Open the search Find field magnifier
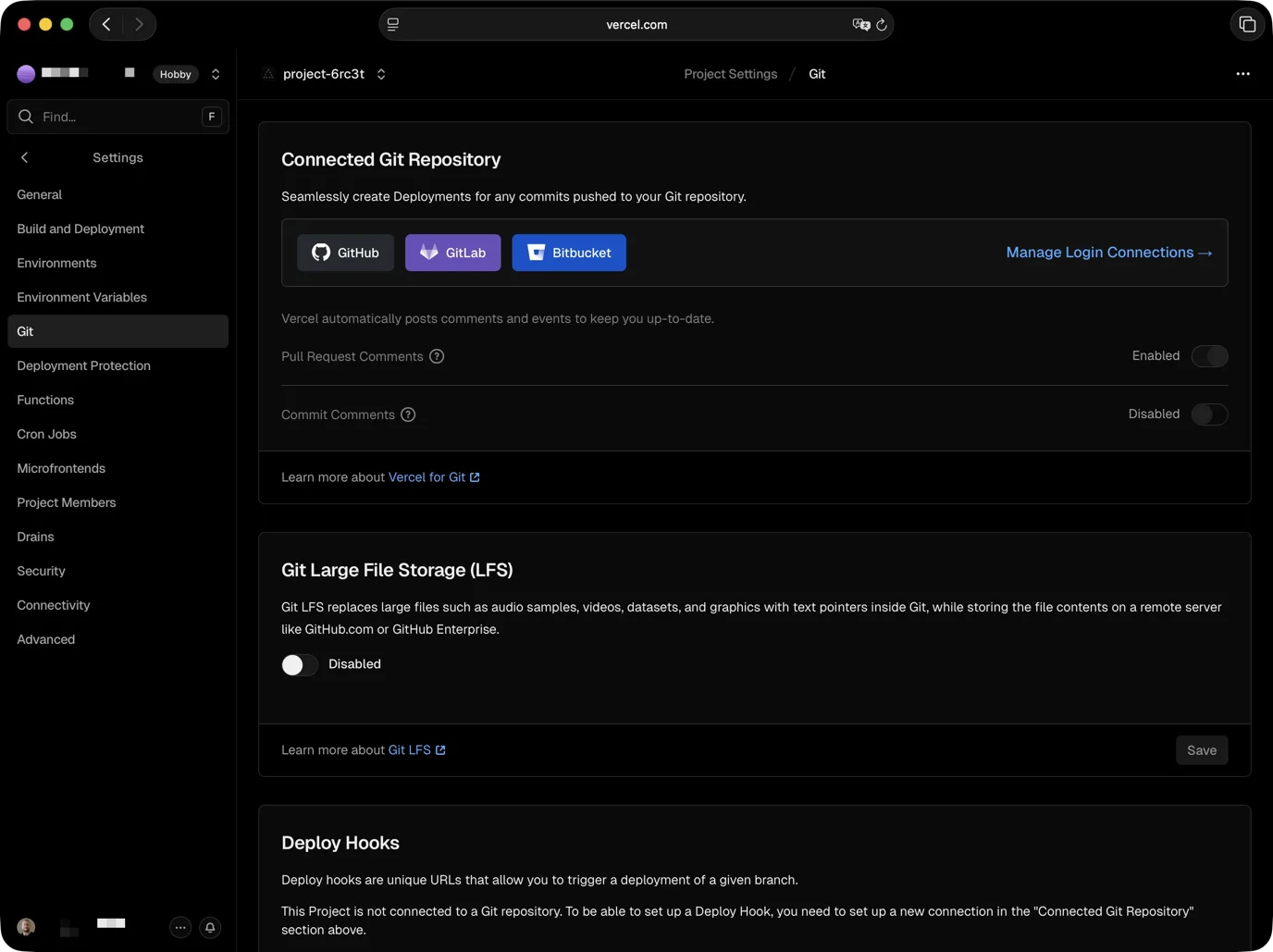The image size is (1273, 952). pyautogui.click(x=26, y=117)
